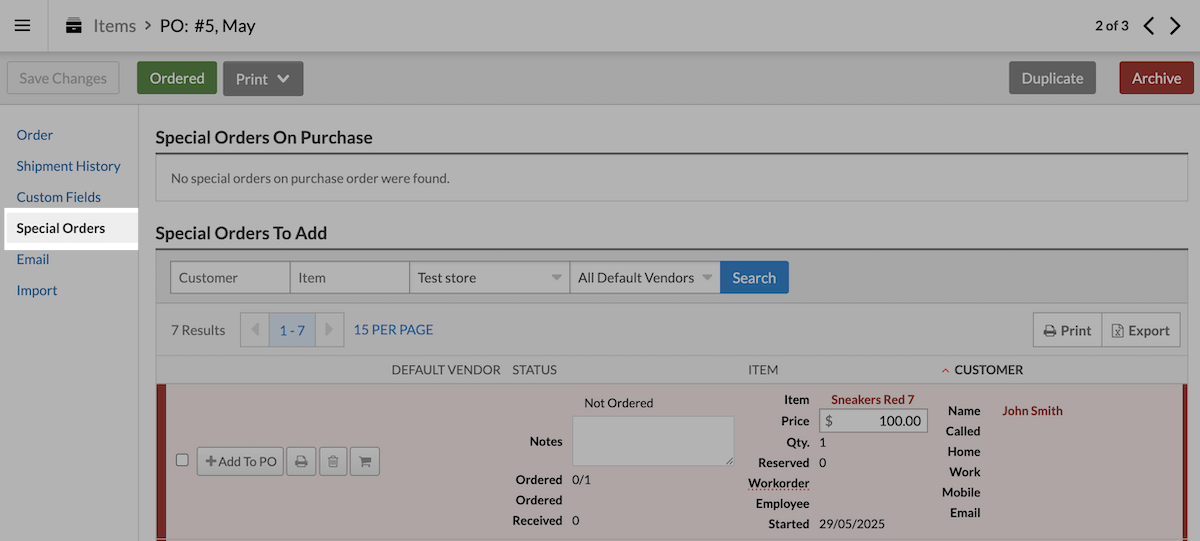Select Custom Fields in sidebar
Image resolution: width=1200 pixels, height=541 pixels.
click(x=59, y=197)
